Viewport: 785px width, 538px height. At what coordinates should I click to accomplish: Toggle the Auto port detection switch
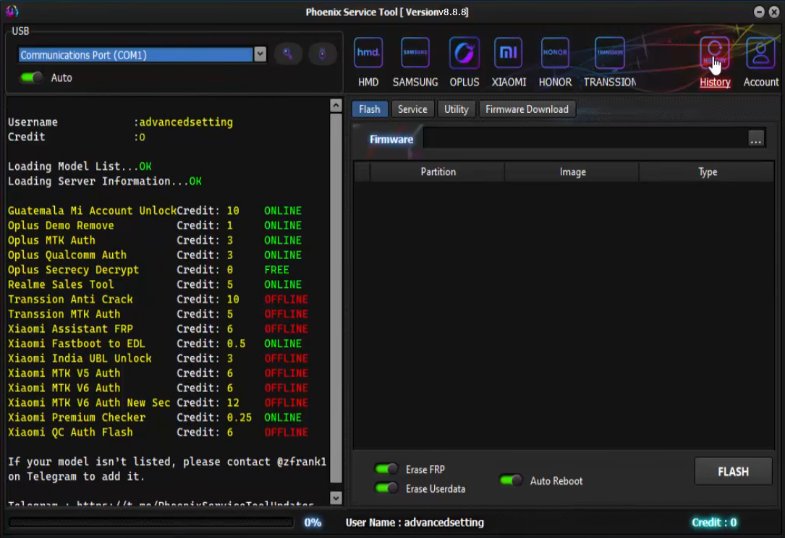click(x=32, y=77)
